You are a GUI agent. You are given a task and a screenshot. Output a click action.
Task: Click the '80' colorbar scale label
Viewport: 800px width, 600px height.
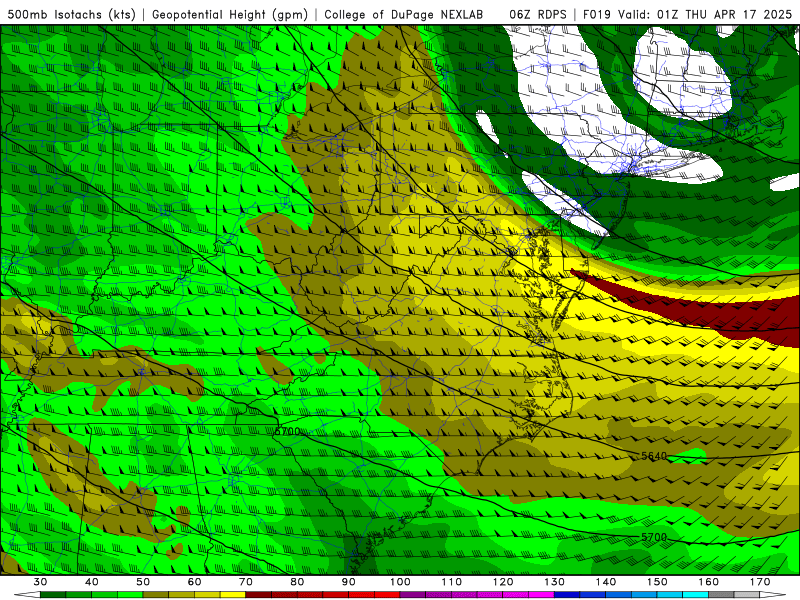(297, 582)
